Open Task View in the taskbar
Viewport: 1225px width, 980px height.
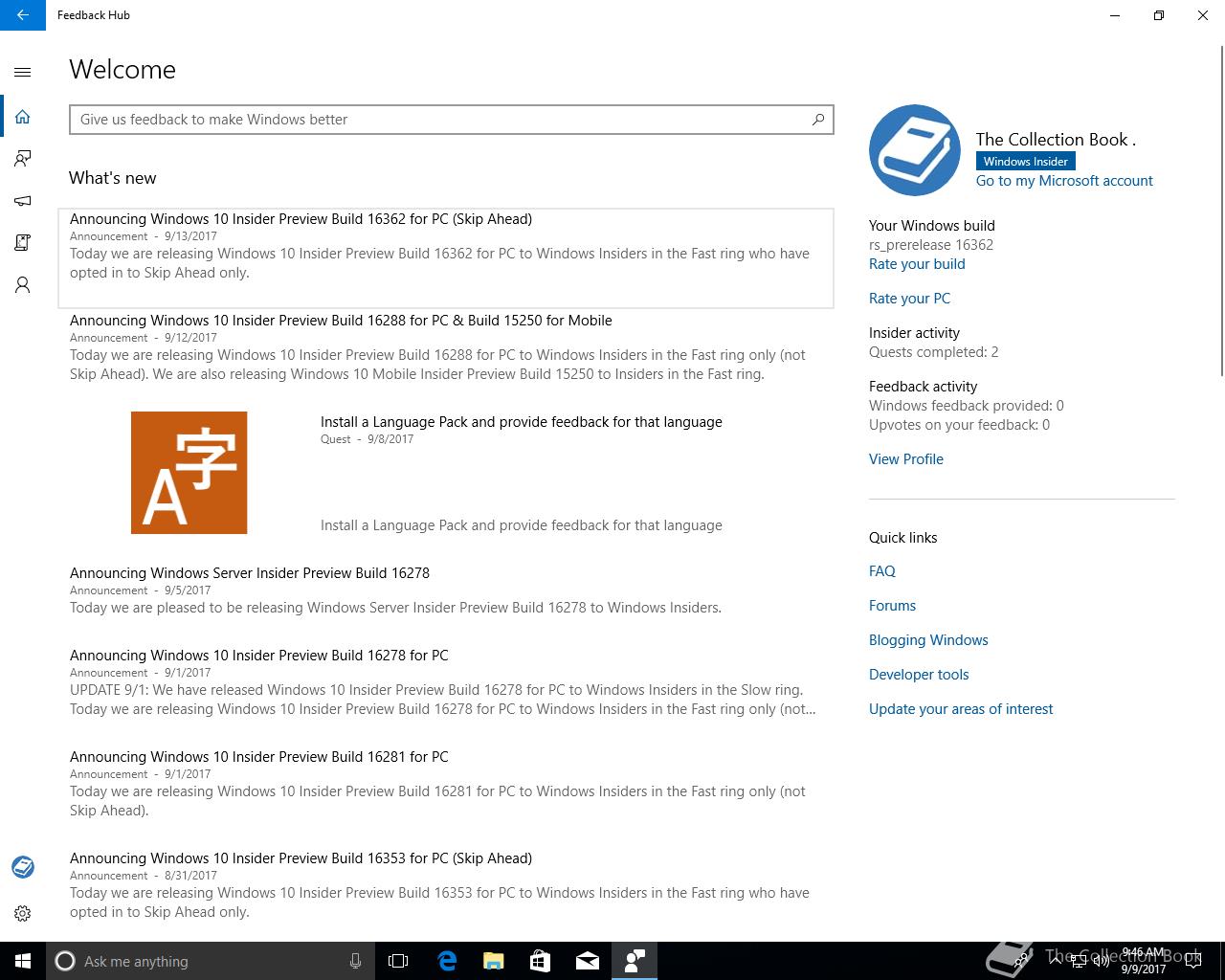tap(398, 961)
